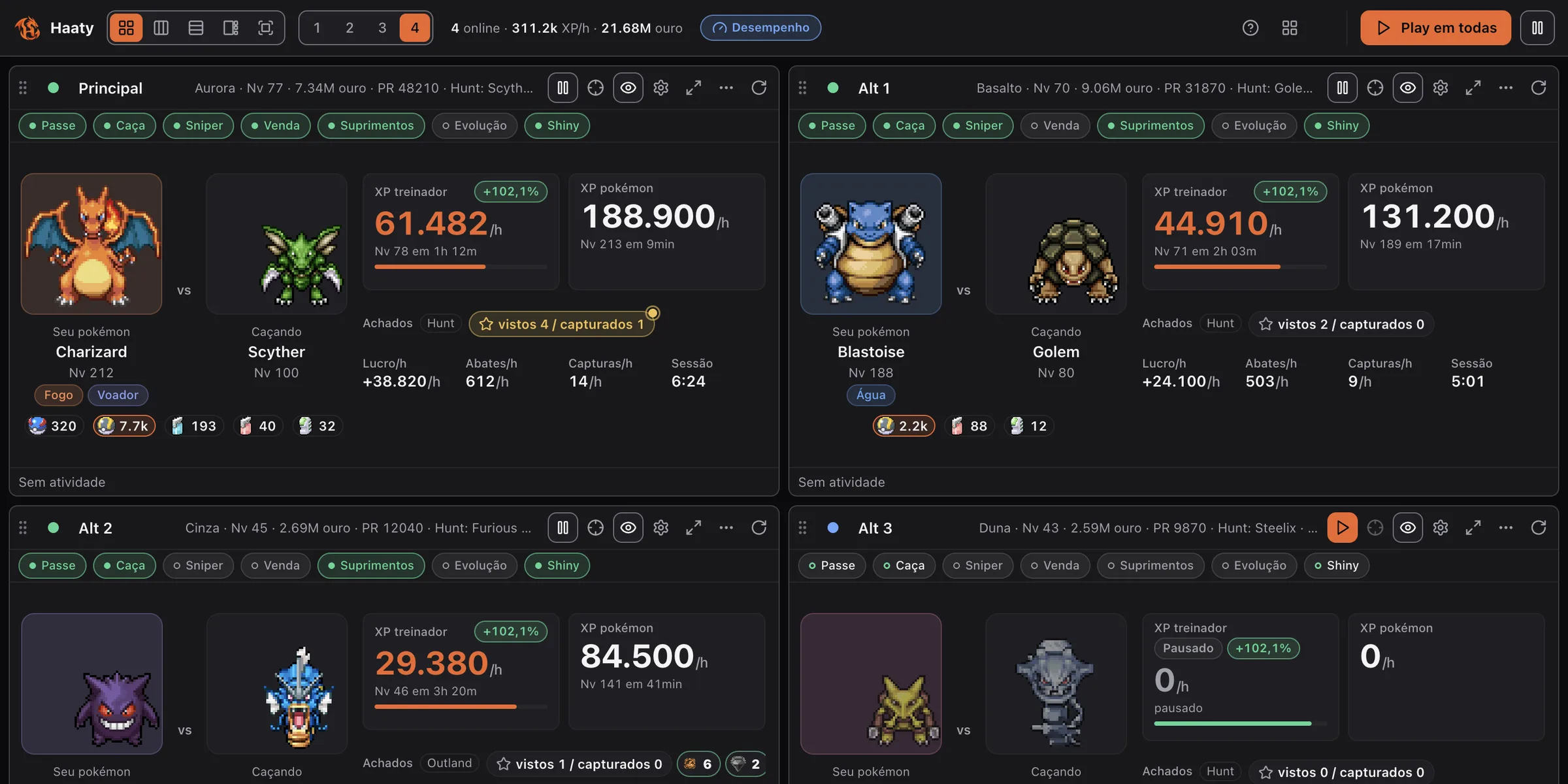
Task: Disable Shiny on the Principal panel
Action: (x=557, y=125)
